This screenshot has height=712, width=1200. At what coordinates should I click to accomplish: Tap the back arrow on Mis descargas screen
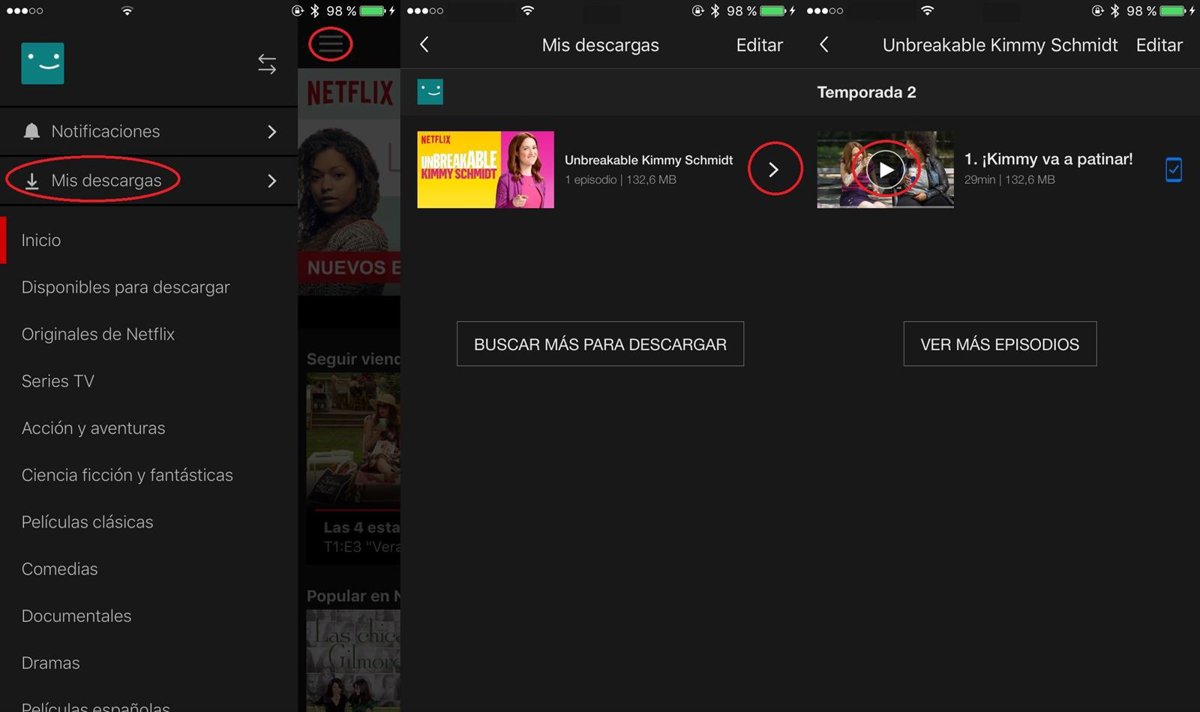[423, 45]
